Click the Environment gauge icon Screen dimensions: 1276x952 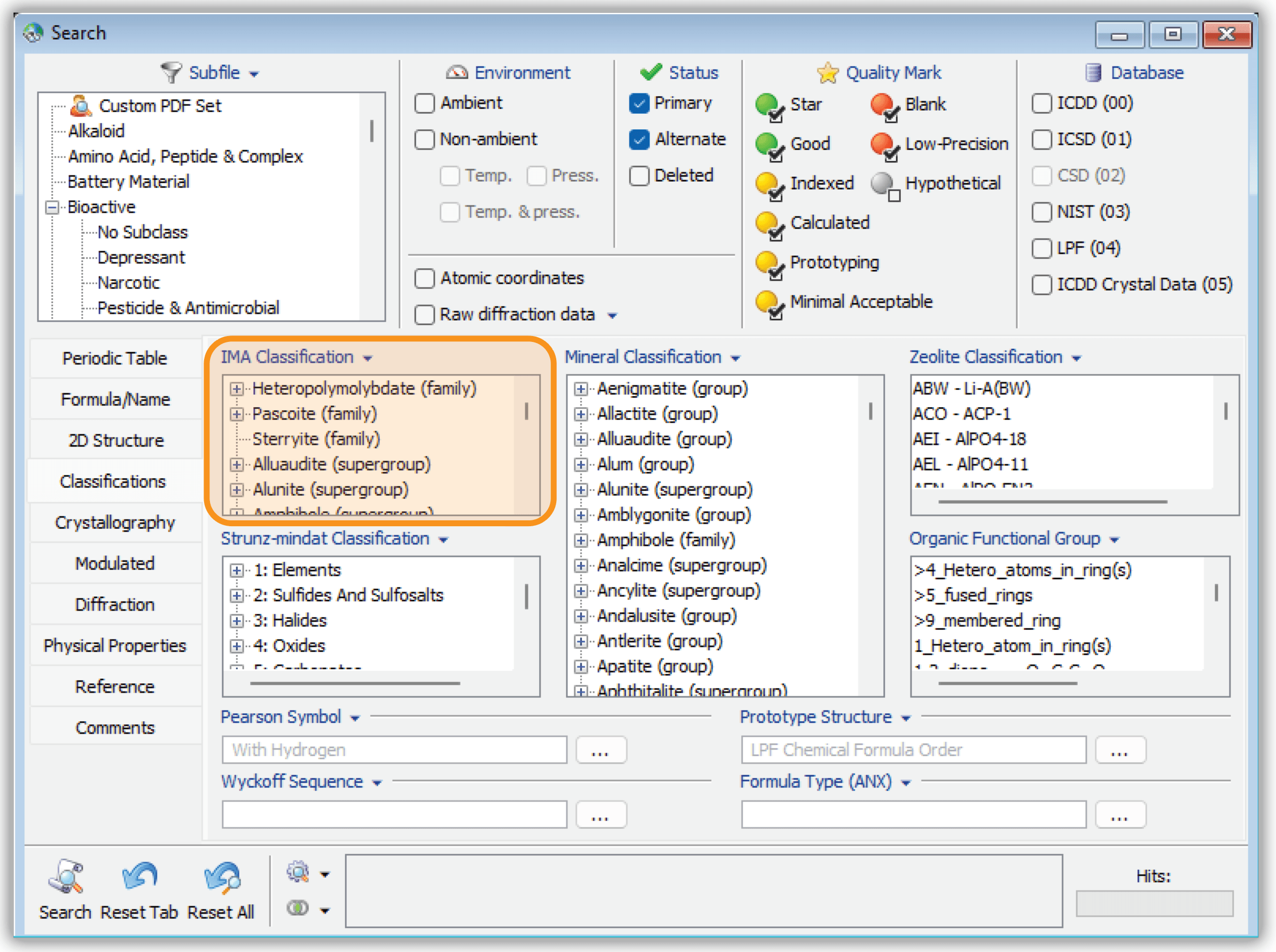[456, 73]
